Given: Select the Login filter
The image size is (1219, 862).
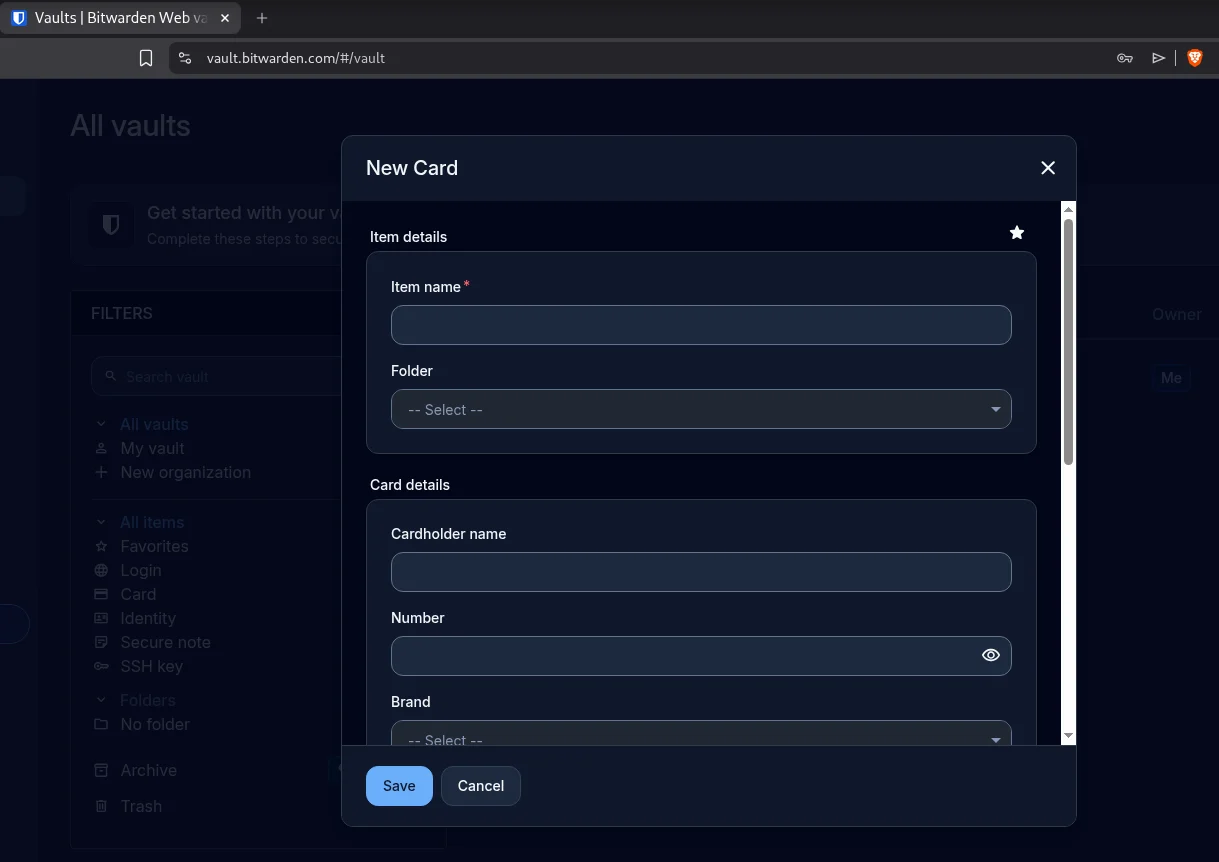Looking at the screenshot, I should click(141, 570).
